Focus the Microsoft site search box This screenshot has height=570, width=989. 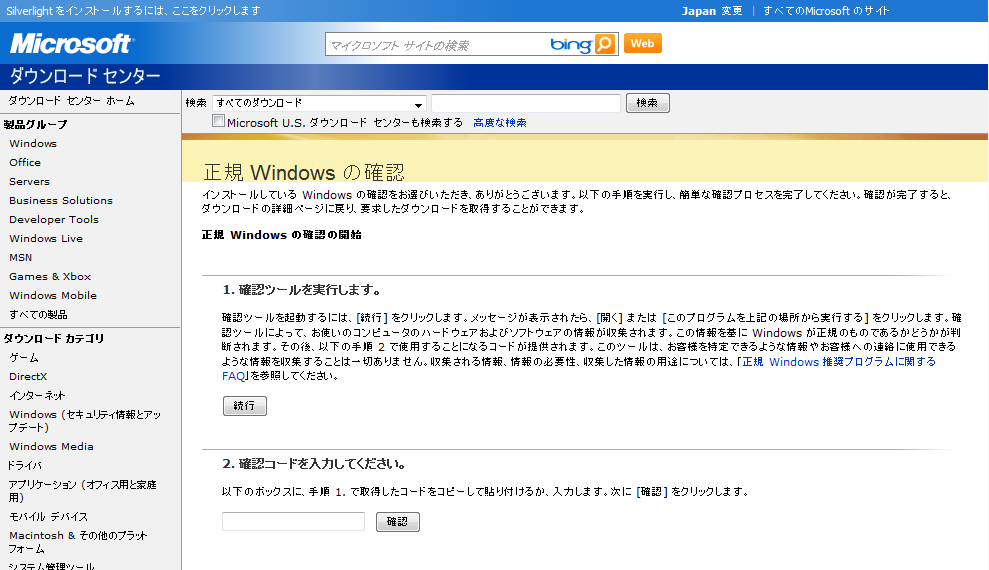(437, 45)
